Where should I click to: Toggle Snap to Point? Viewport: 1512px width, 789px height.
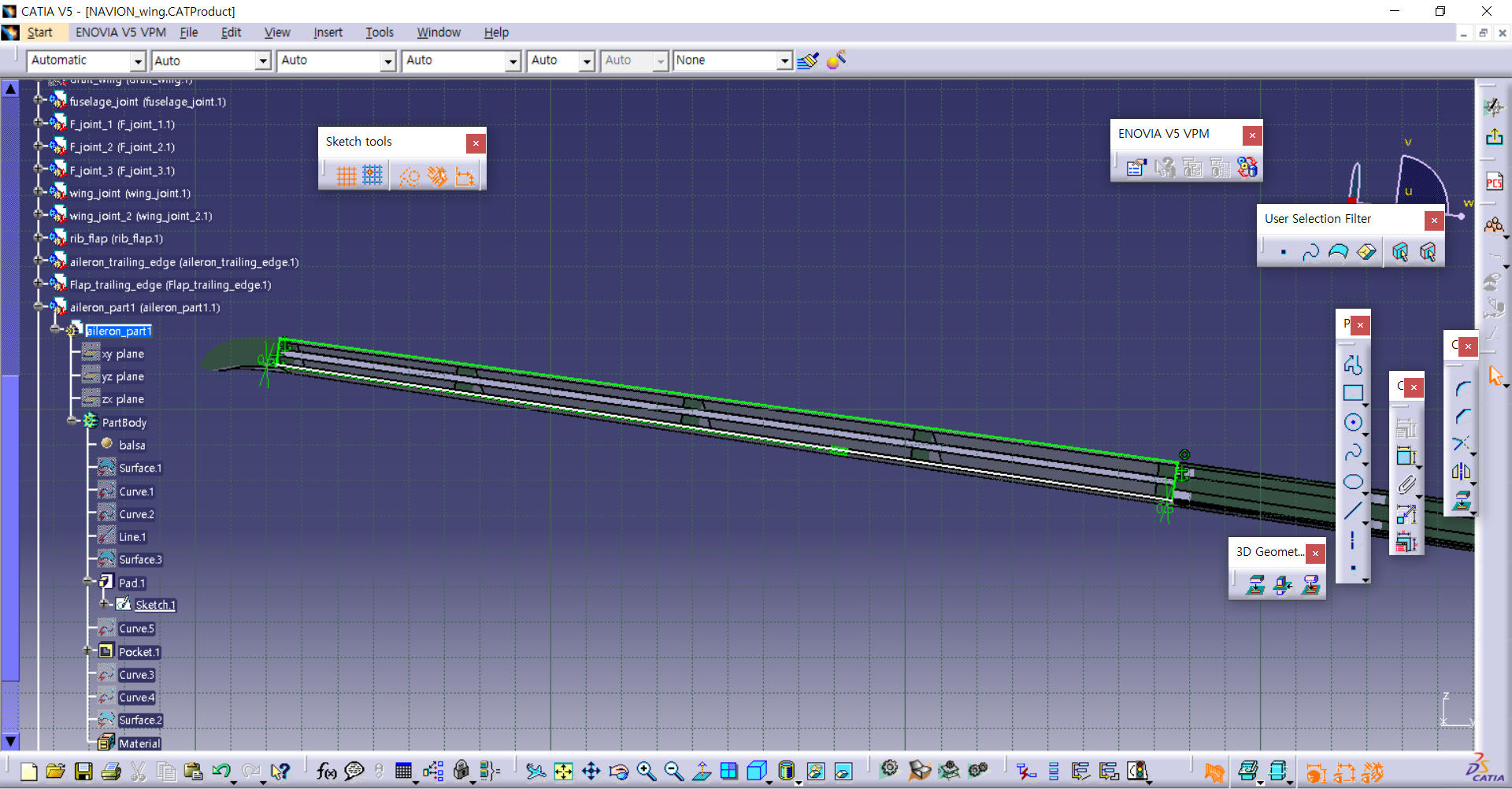[x=372, y=176]
